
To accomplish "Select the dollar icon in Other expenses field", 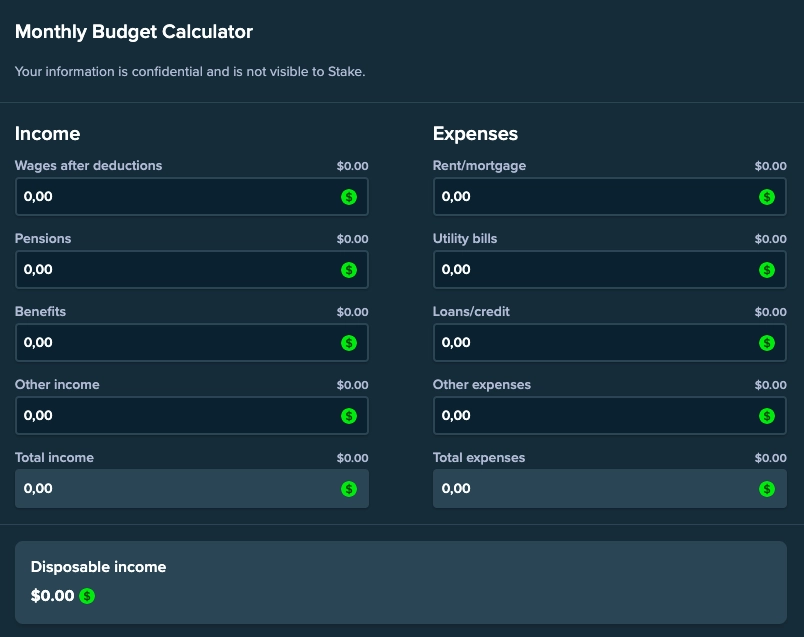I will click(x=766, y=415).
